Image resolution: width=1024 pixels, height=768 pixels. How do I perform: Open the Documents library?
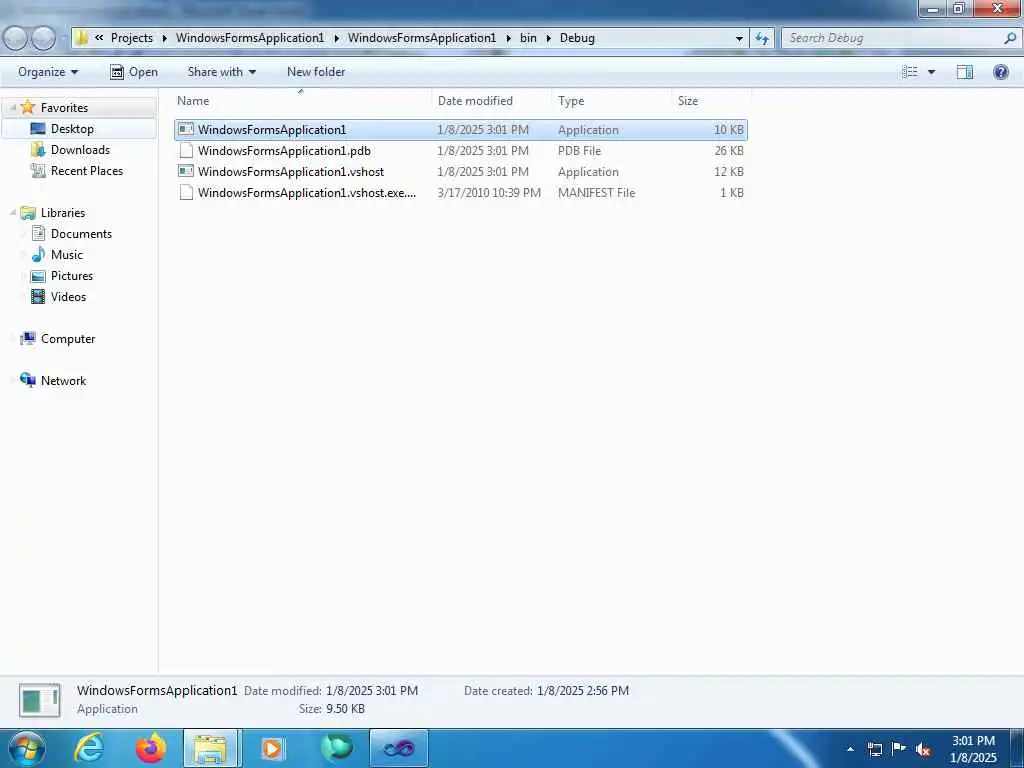(x=81, y=234)
